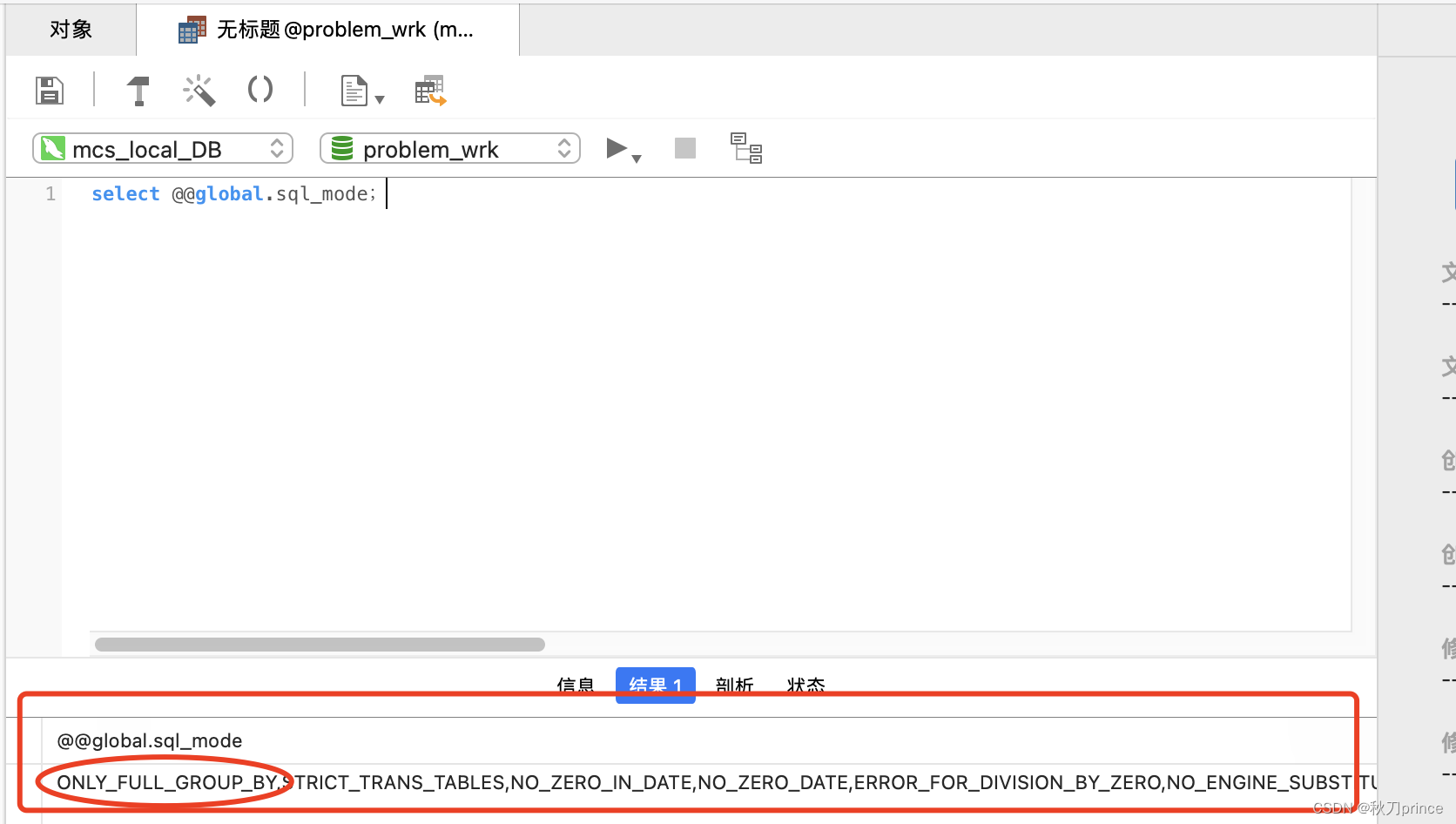The height and width of the screenshot is (824, 1456).
Task: Click the @@global.sql_mode column header
Action: click(150, 740)
